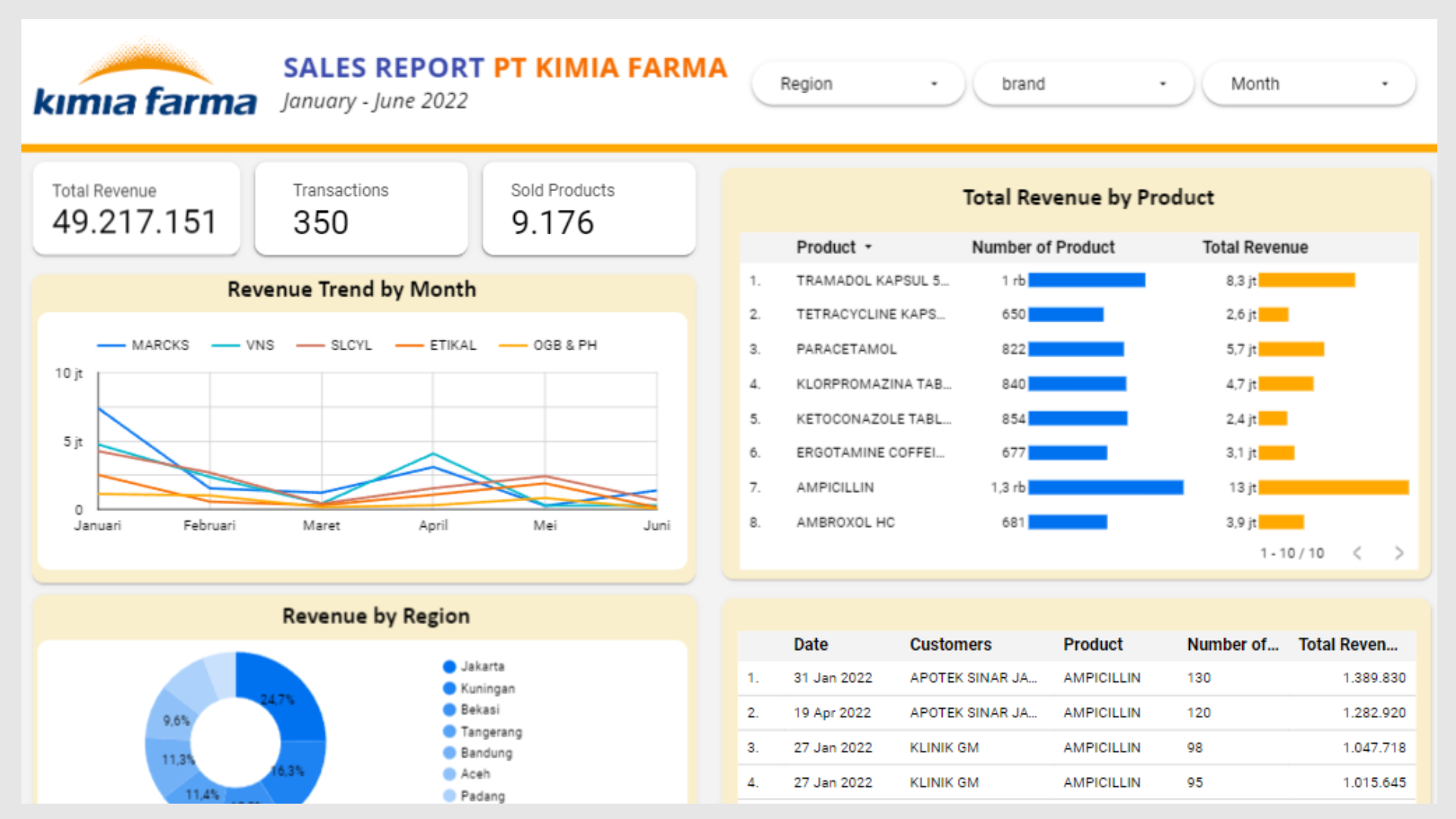
Task: Select the KLORPROMAZINA TAB... product row
Action: tap(1078, 384)
